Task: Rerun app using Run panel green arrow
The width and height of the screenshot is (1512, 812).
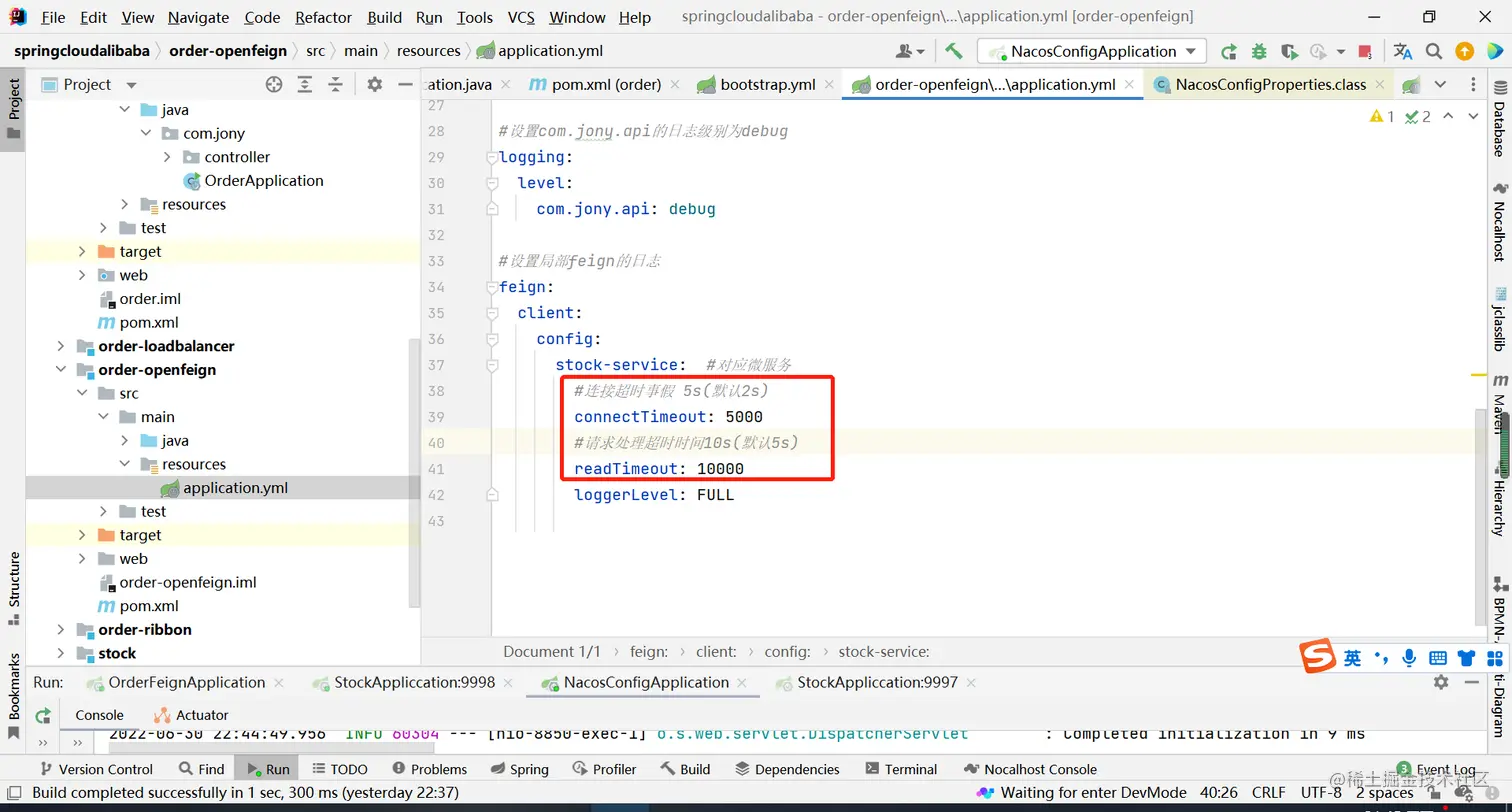Action: 43,716
